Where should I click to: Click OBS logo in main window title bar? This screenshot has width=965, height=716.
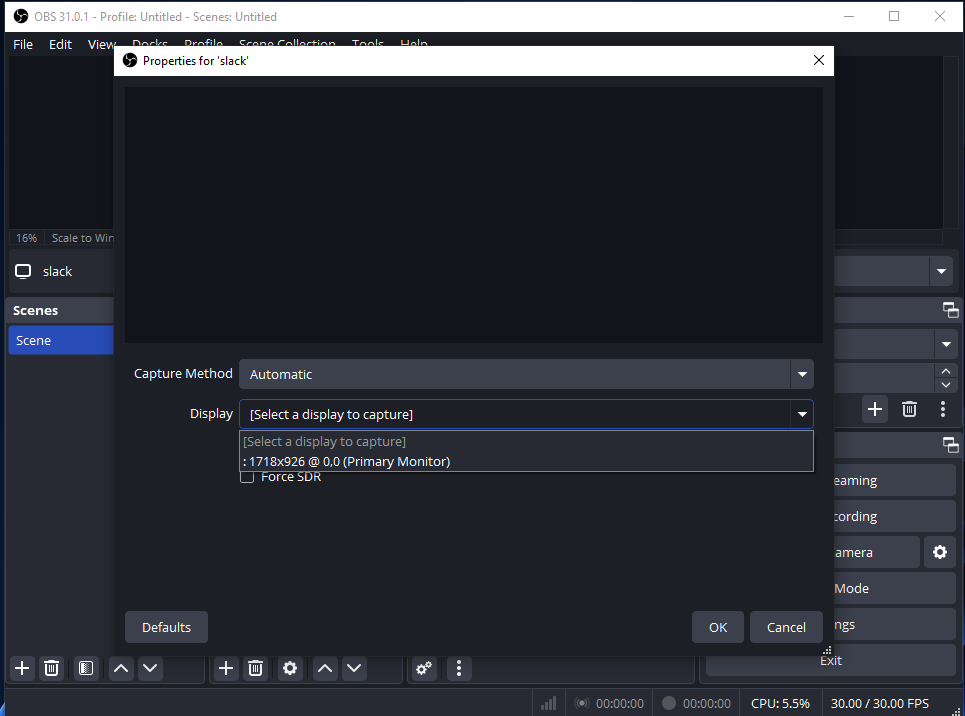pyautogui.click(x=21, y=16)
